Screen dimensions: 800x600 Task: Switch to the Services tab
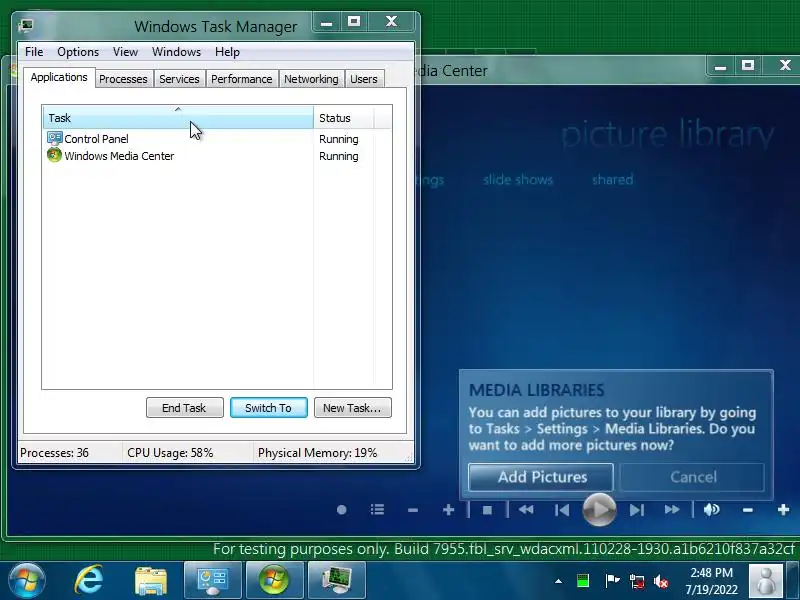tap(179, 79)
